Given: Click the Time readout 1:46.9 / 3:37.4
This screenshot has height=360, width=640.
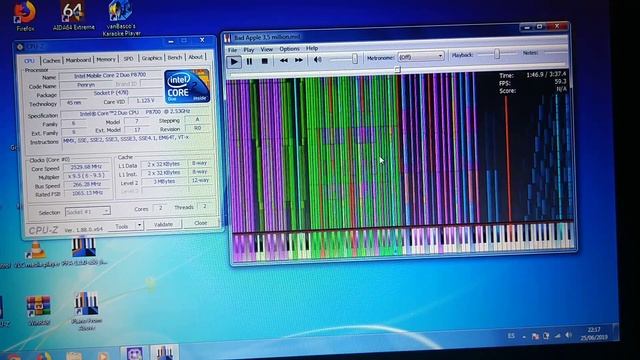Looking at the screenshot, I should tap(546, 75).
